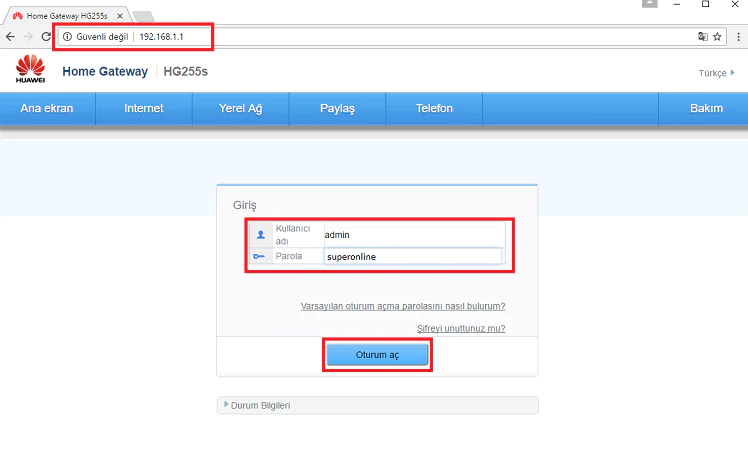Click the key icon beside Parola
The image size is (748, 458).
coord(259,256)
